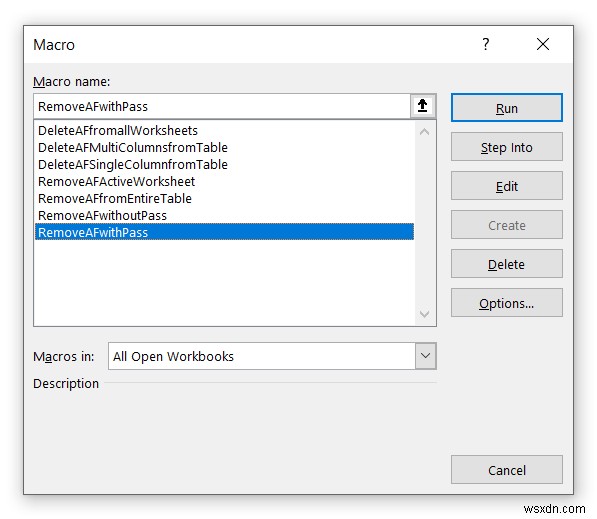The height and width of the screenshot is (519, 597).
Task: Delete the selected macro
Action: pyautogui.click(x=507, y=264)
